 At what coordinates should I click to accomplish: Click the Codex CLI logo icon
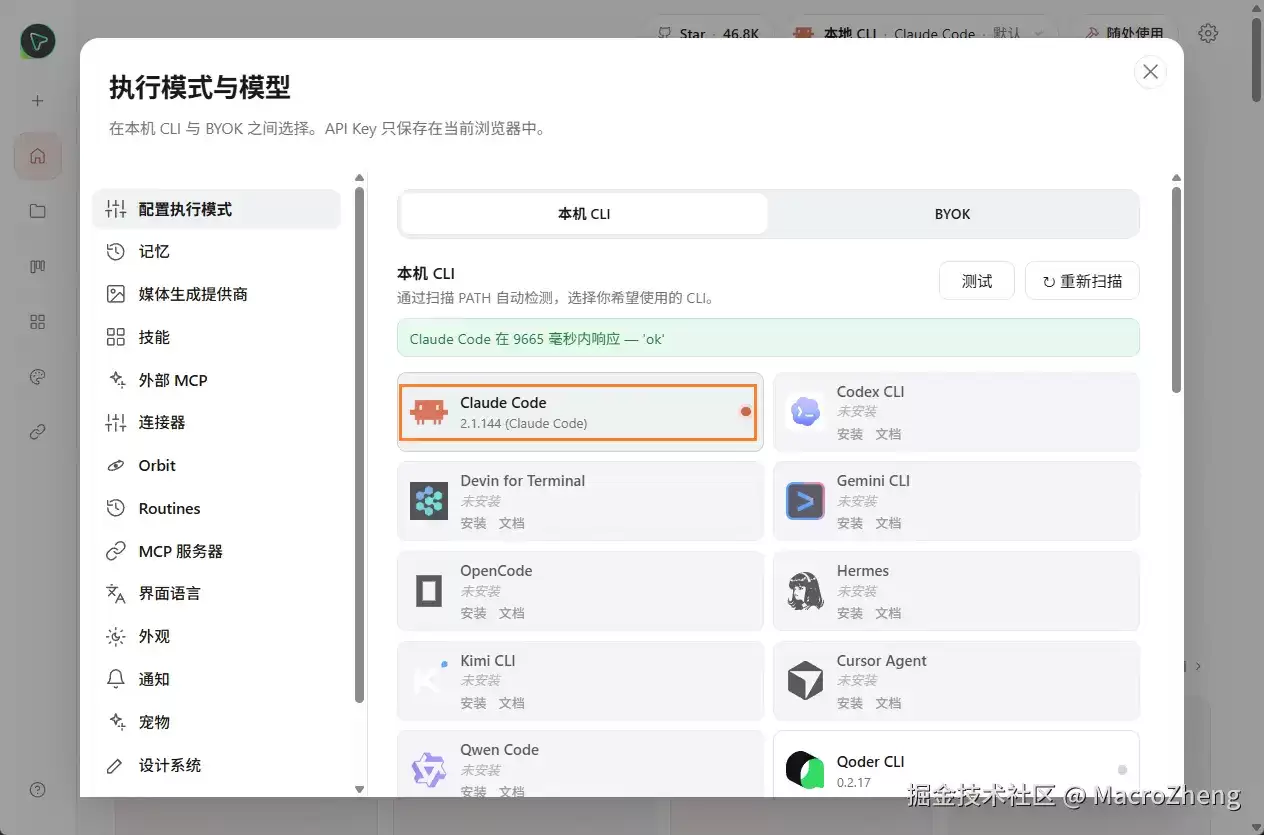[805, 412]
